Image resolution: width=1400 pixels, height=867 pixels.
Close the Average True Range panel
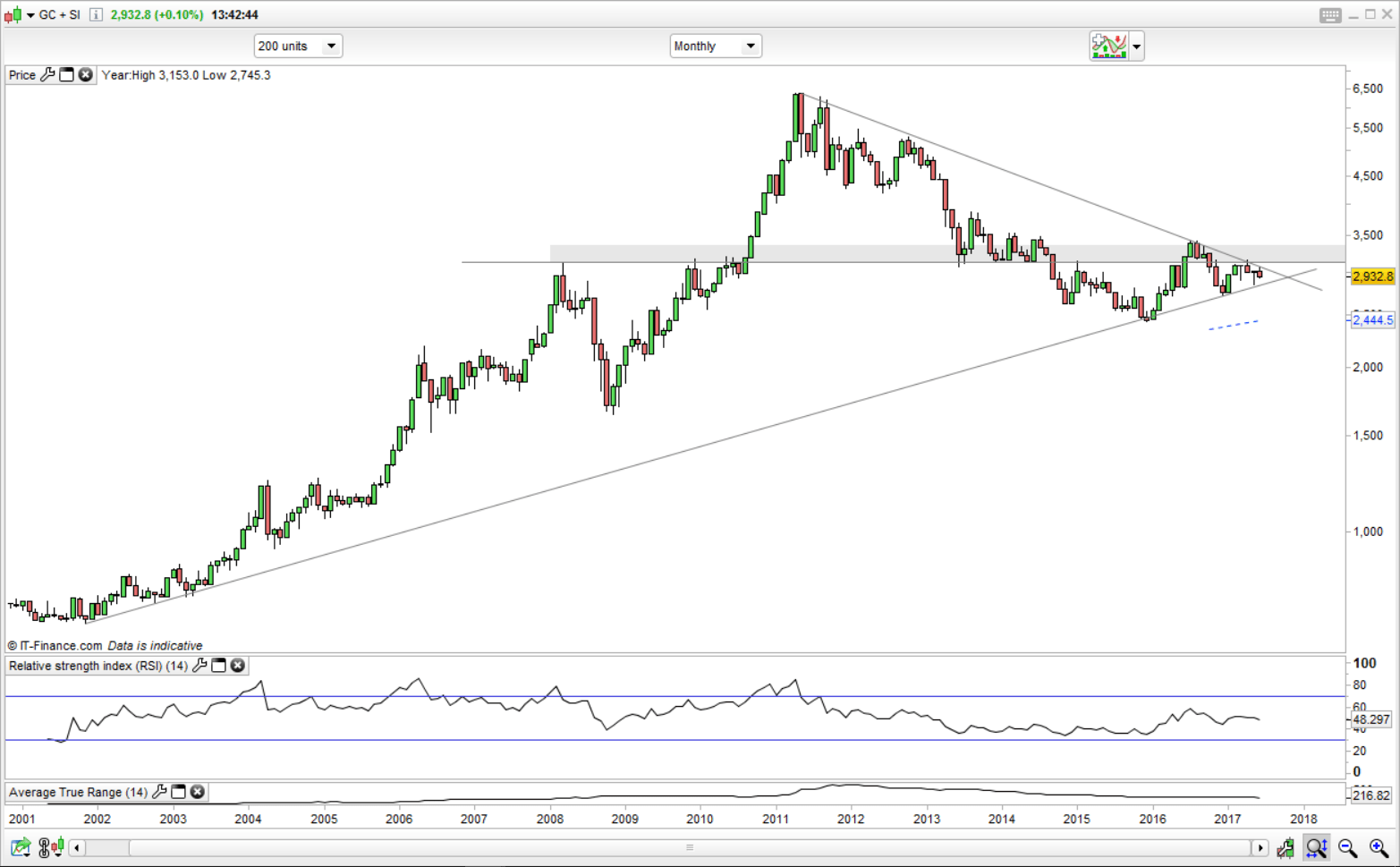pos(197,792)
